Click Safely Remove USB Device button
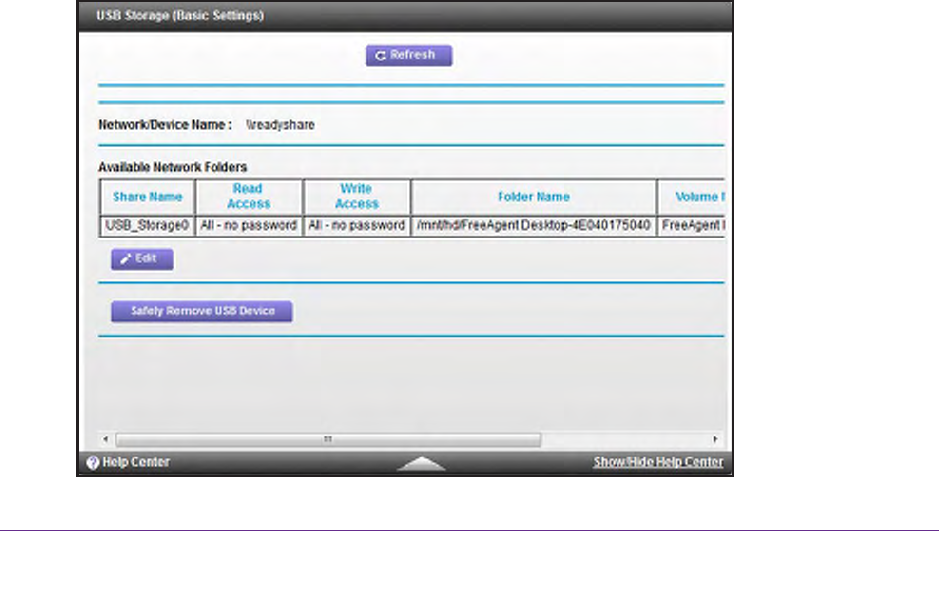Viewport: 941px width, 598px height. pos(202,311)
